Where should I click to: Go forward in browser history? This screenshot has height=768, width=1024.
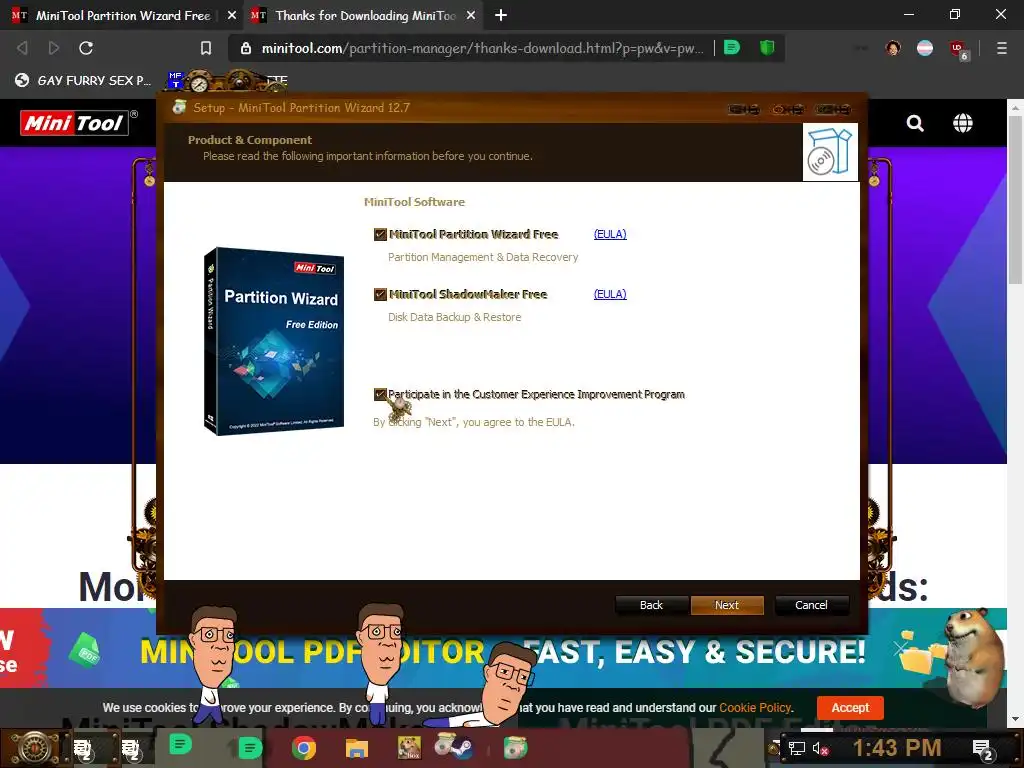click(x=54, y=48)
